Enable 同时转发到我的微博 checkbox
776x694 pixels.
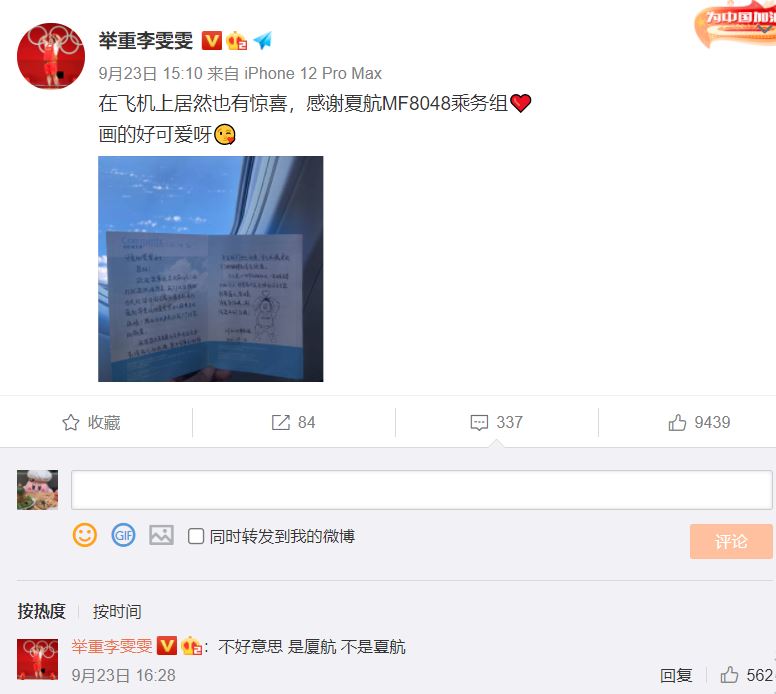[196, 536]
